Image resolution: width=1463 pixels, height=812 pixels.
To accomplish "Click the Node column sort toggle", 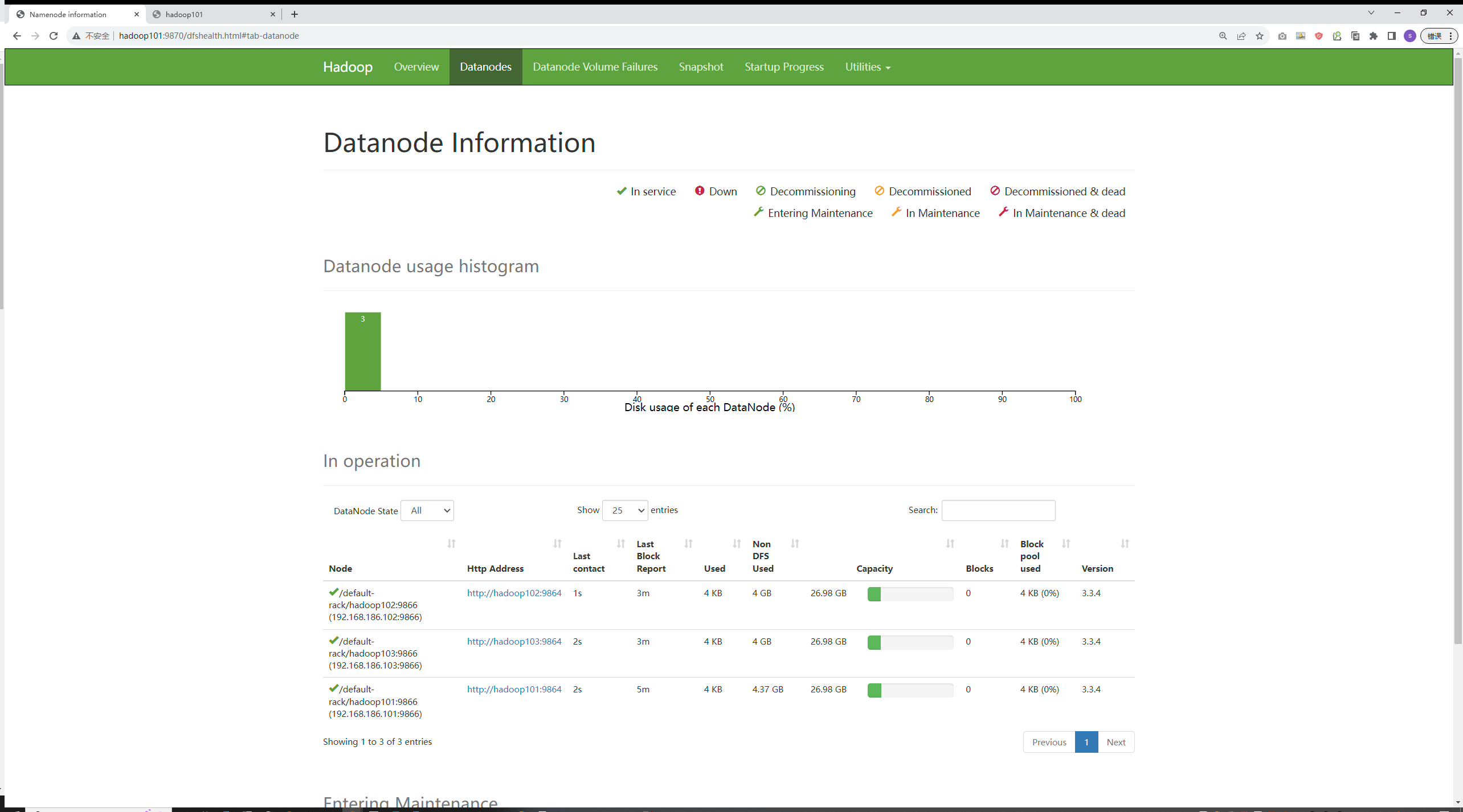I will (x=451, y=544).
